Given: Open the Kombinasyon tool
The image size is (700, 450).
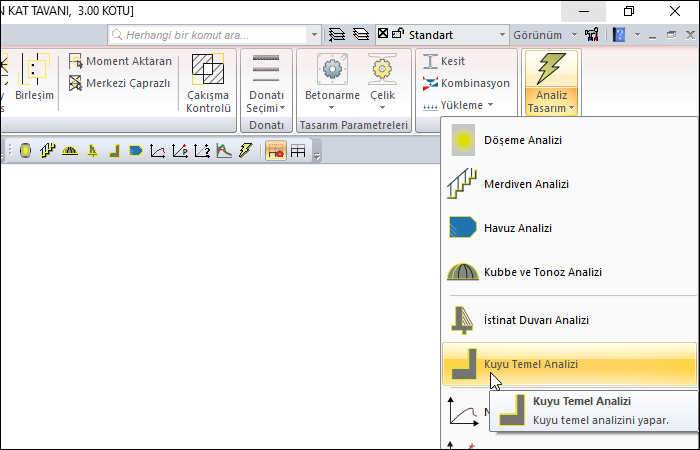Looking at the screenshot, I should click(x=466, y=83).
